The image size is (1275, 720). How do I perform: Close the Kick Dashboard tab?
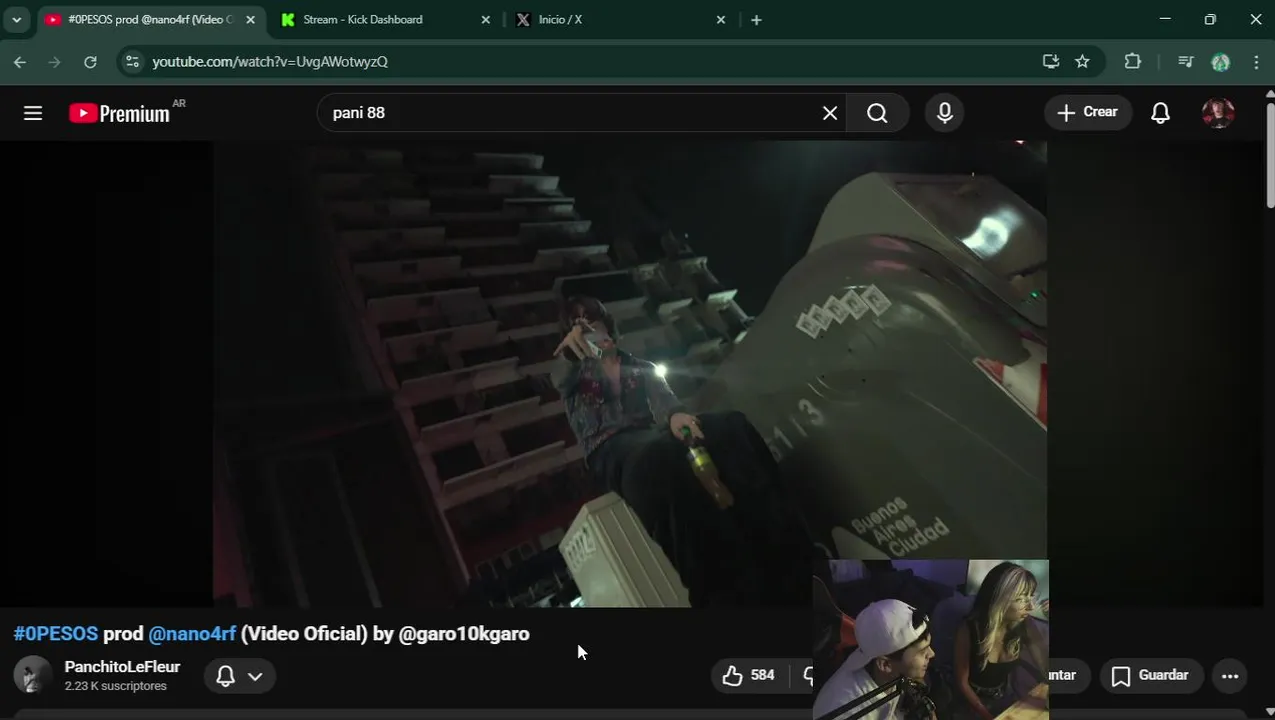pos(486,20)
